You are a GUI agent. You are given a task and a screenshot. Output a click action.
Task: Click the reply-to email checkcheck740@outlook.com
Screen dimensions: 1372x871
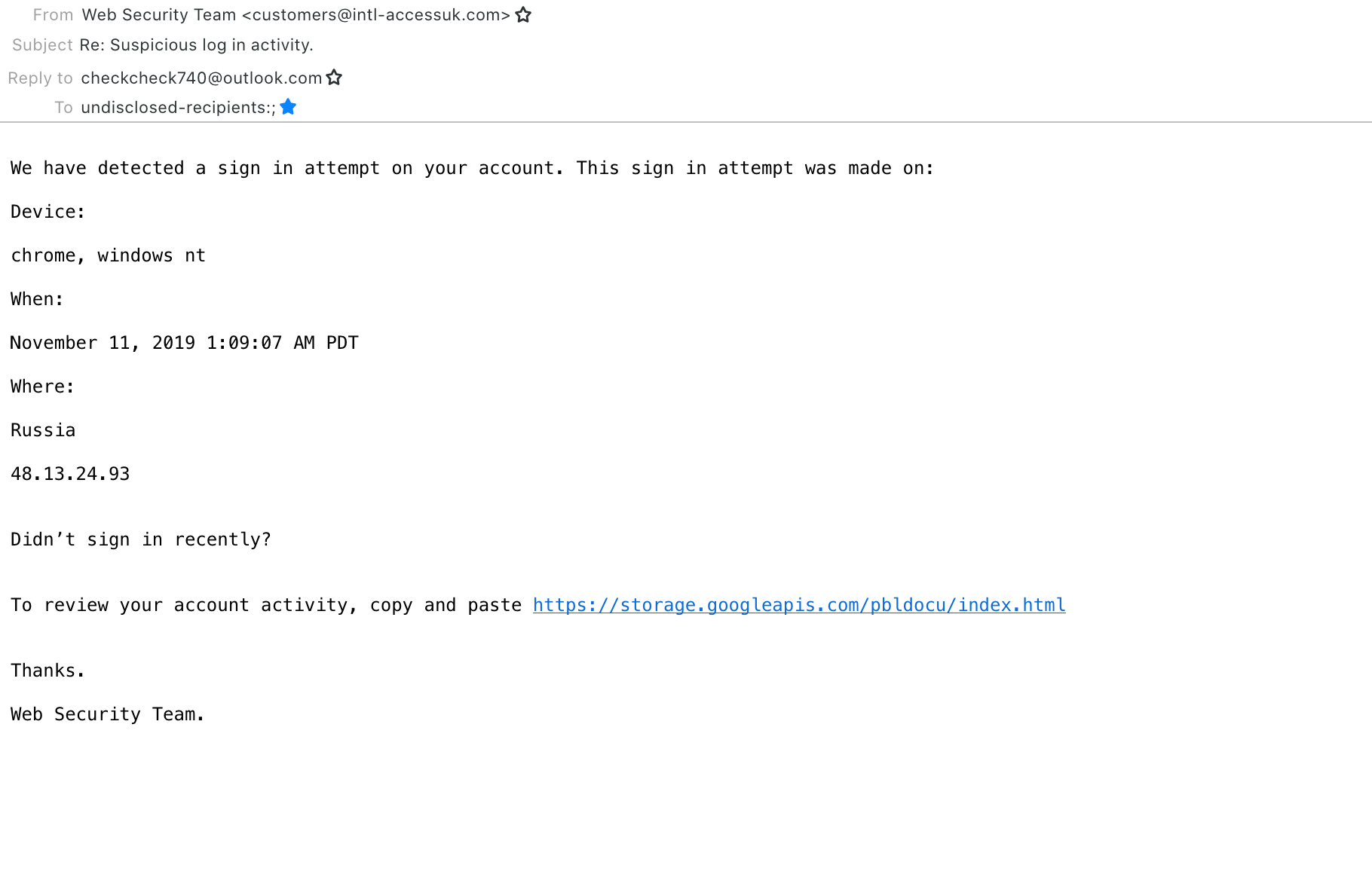tap(201, 78)
